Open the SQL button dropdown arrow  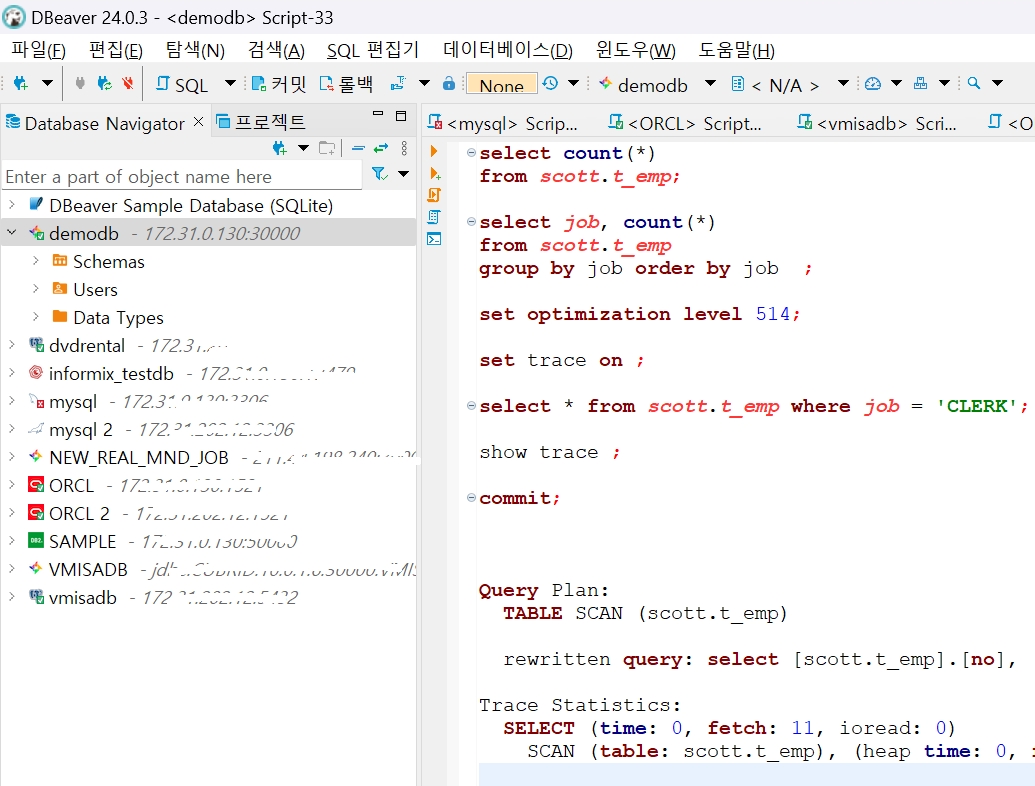[230, 83]
